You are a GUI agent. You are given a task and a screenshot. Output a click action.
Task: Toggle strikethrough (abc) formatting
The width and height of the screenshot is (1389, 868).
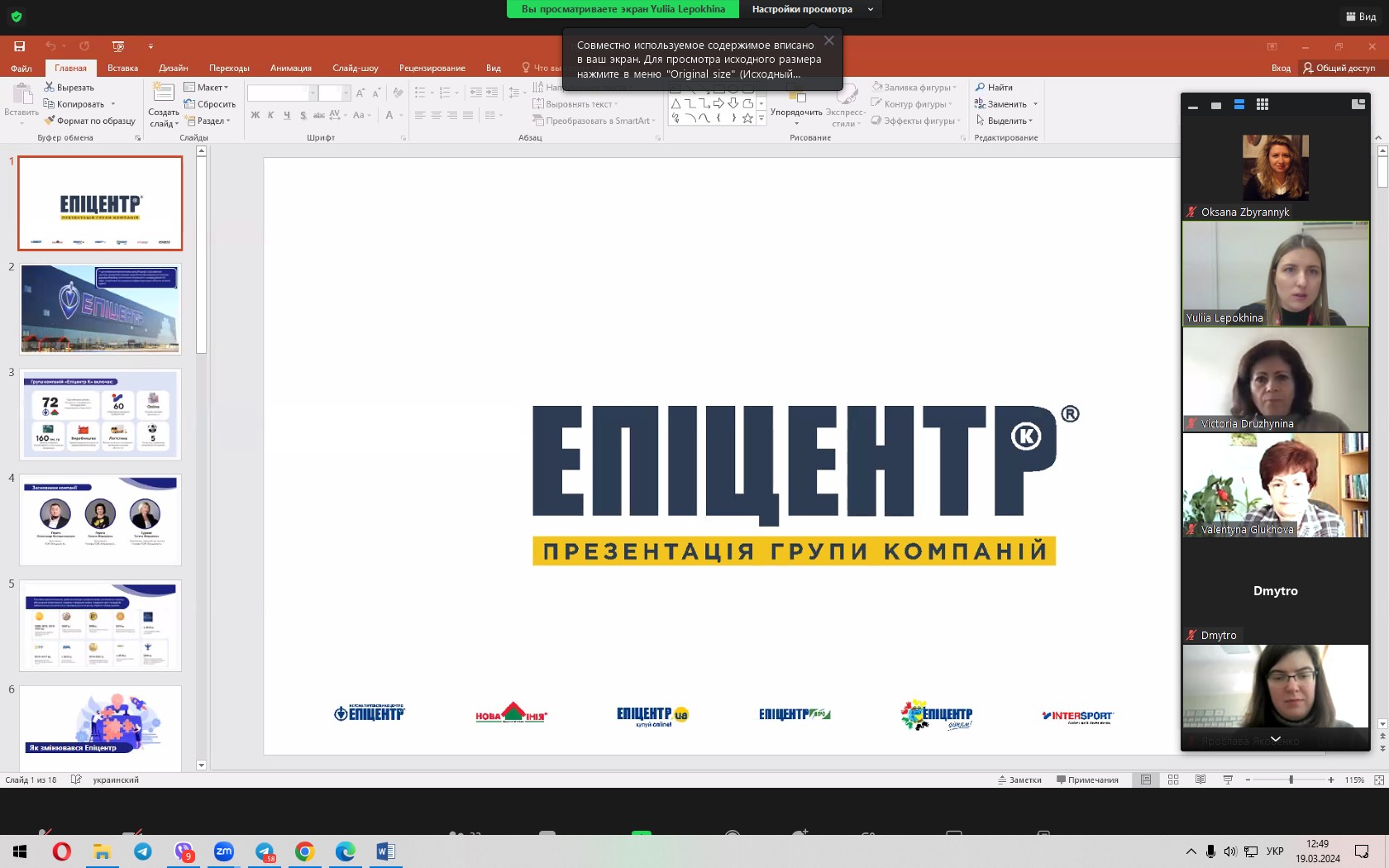(319, 115)
